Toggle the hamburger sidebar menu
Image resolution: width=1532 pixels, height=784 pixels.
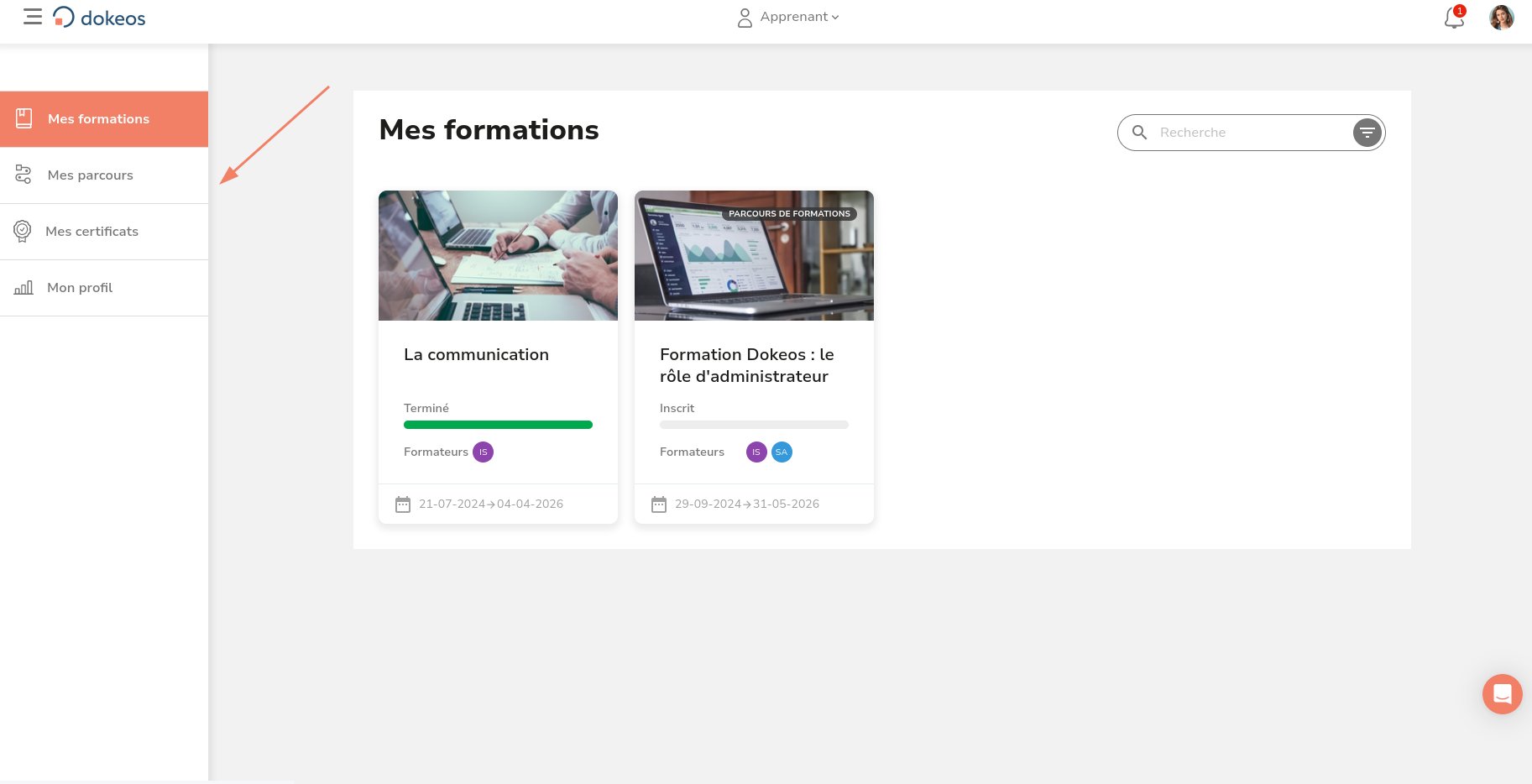click(x=33, y=17)
